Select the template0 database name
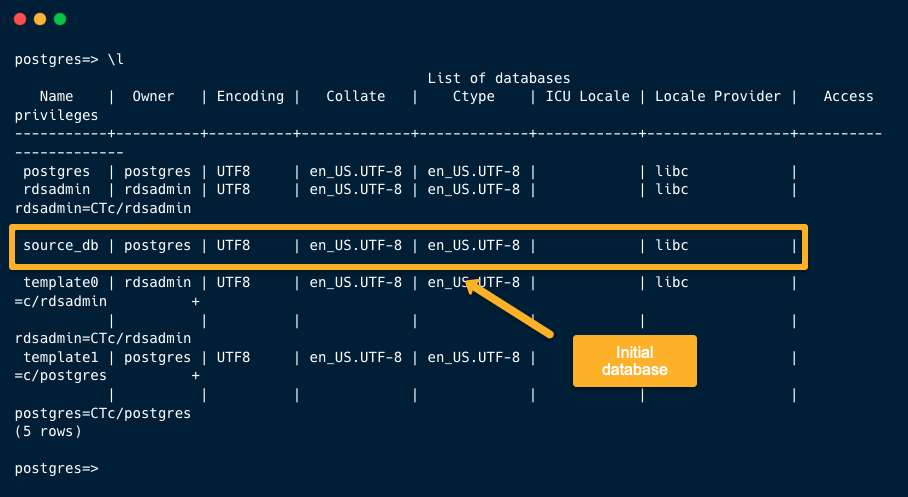This screenshot has width=908, height=497. tap(61, 283)
